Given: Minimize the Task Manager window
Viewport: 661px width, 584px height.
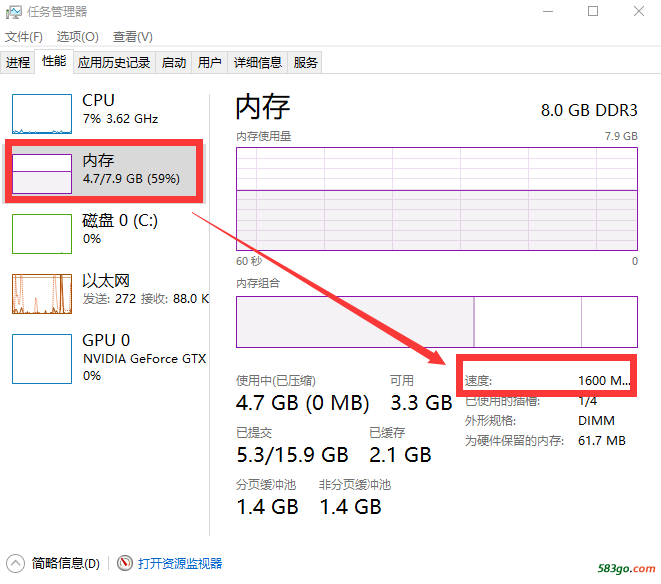Looking at the screenshot, I should pyautogui.click(x=548, y=11).
